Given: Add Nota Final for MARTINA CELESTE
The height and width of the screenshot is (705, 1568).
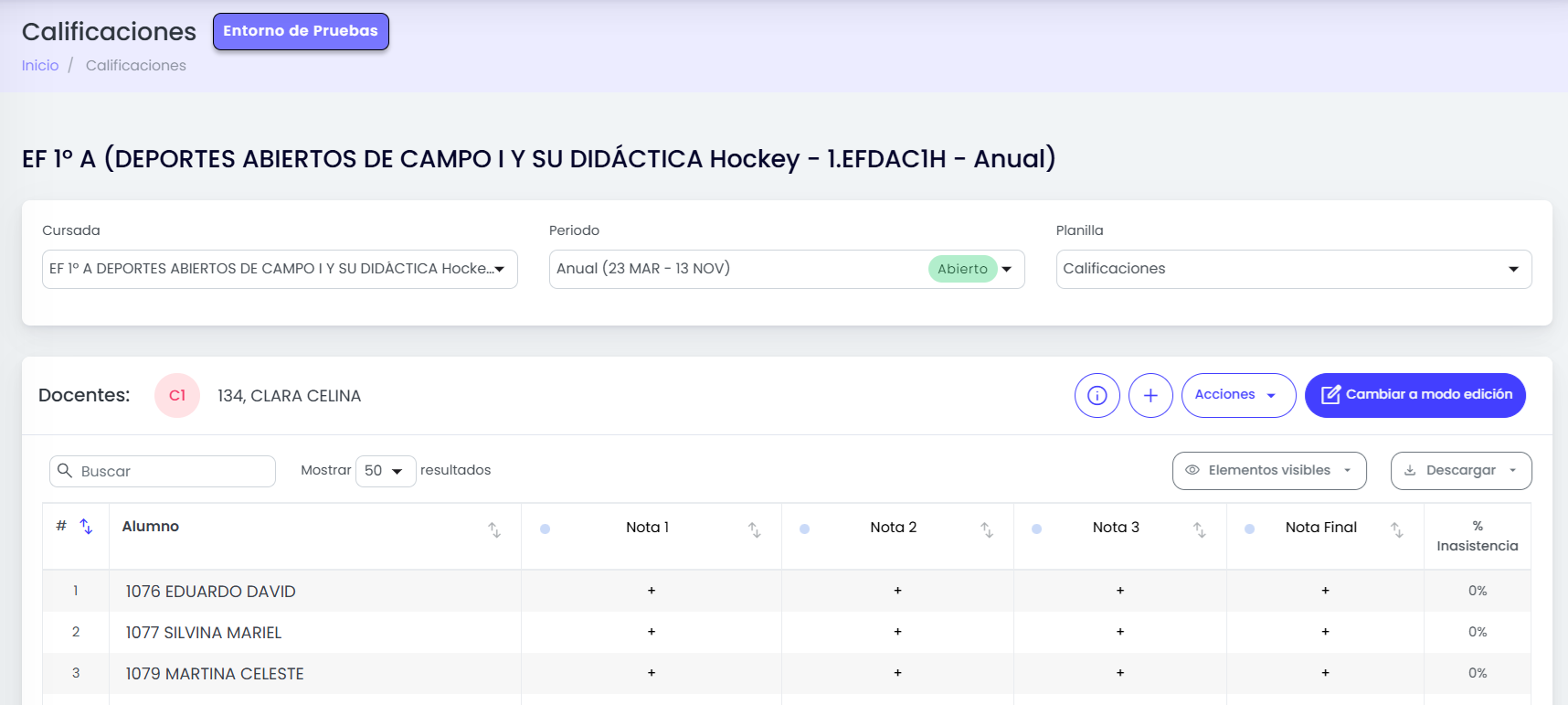Looking at the screenshot, I should pos(1325,673).
